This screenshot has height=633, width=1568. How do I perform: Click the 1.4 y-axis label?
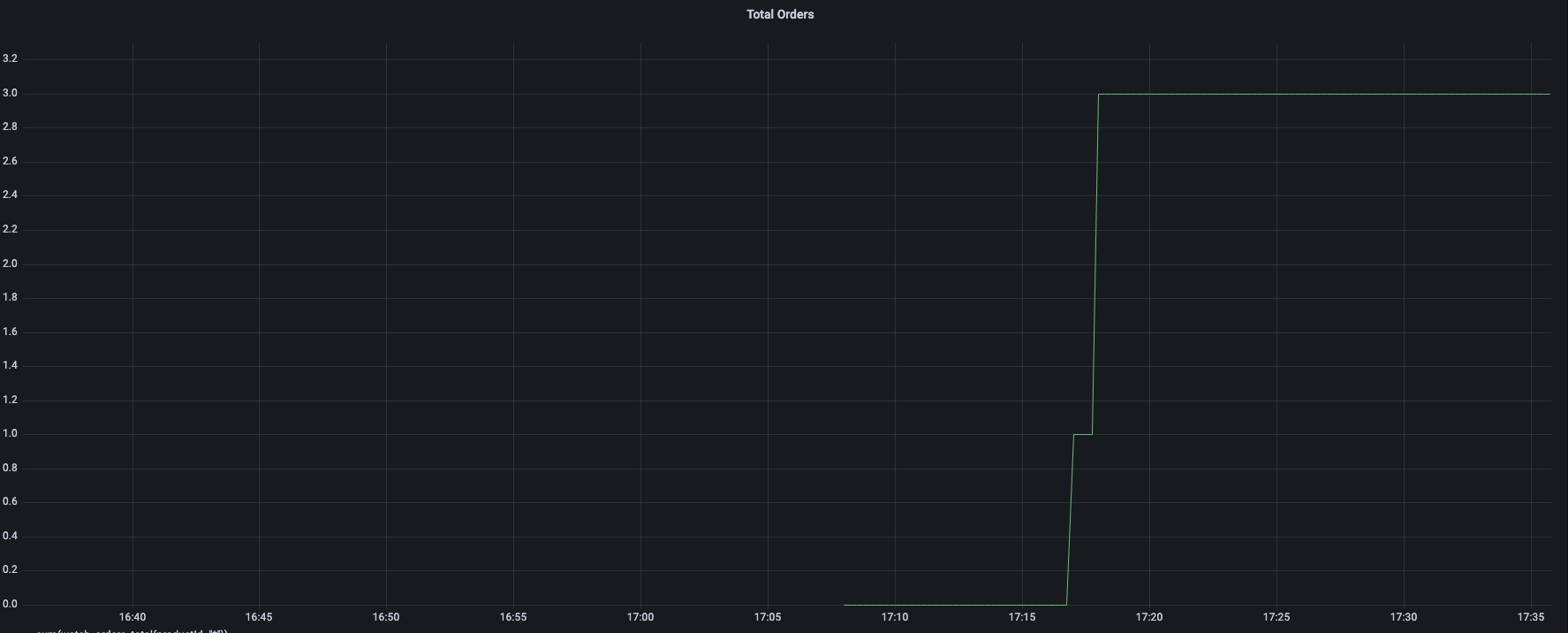tap(11, 365)
